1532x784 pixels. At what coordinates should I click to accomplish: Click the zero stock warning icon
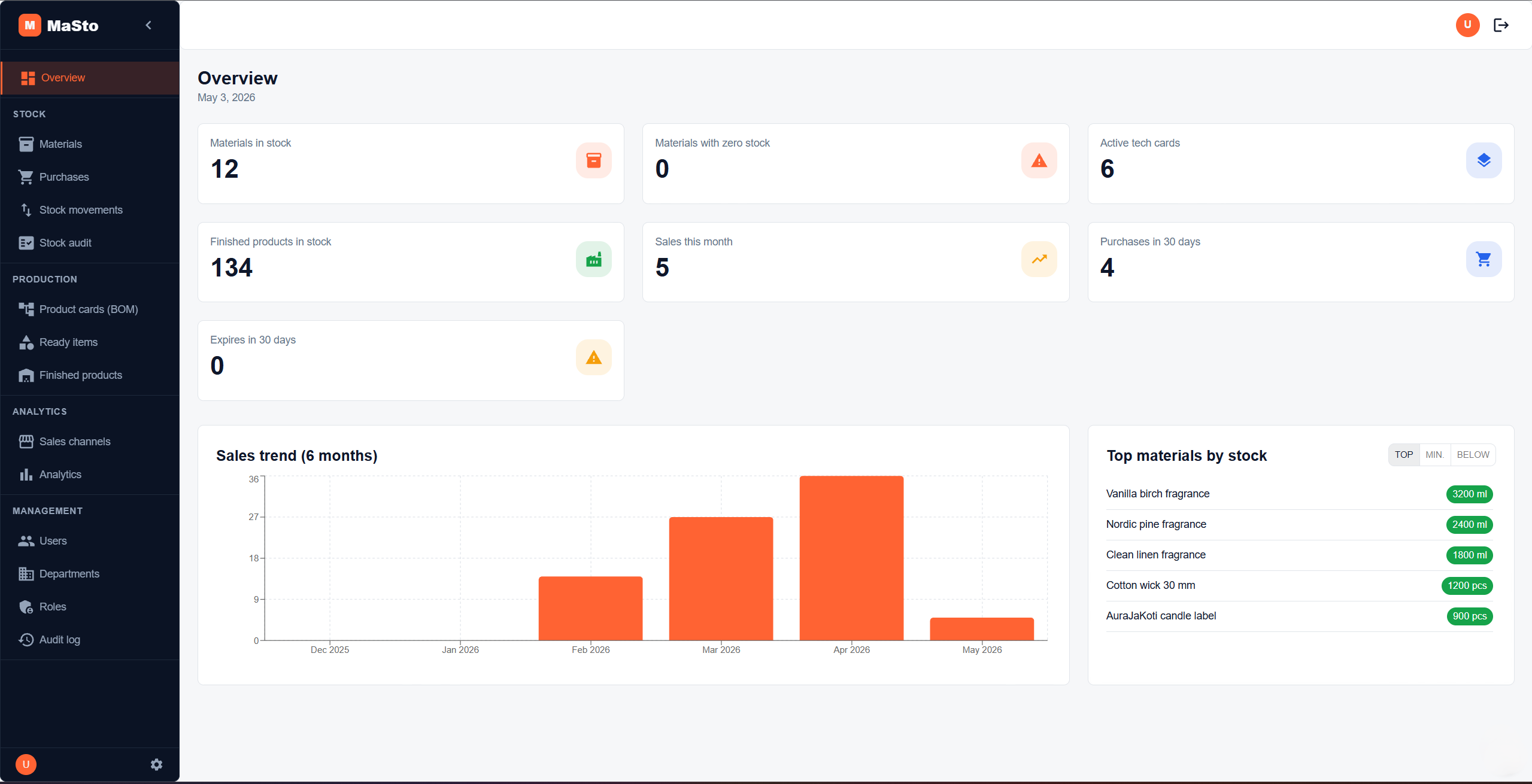1039,160
